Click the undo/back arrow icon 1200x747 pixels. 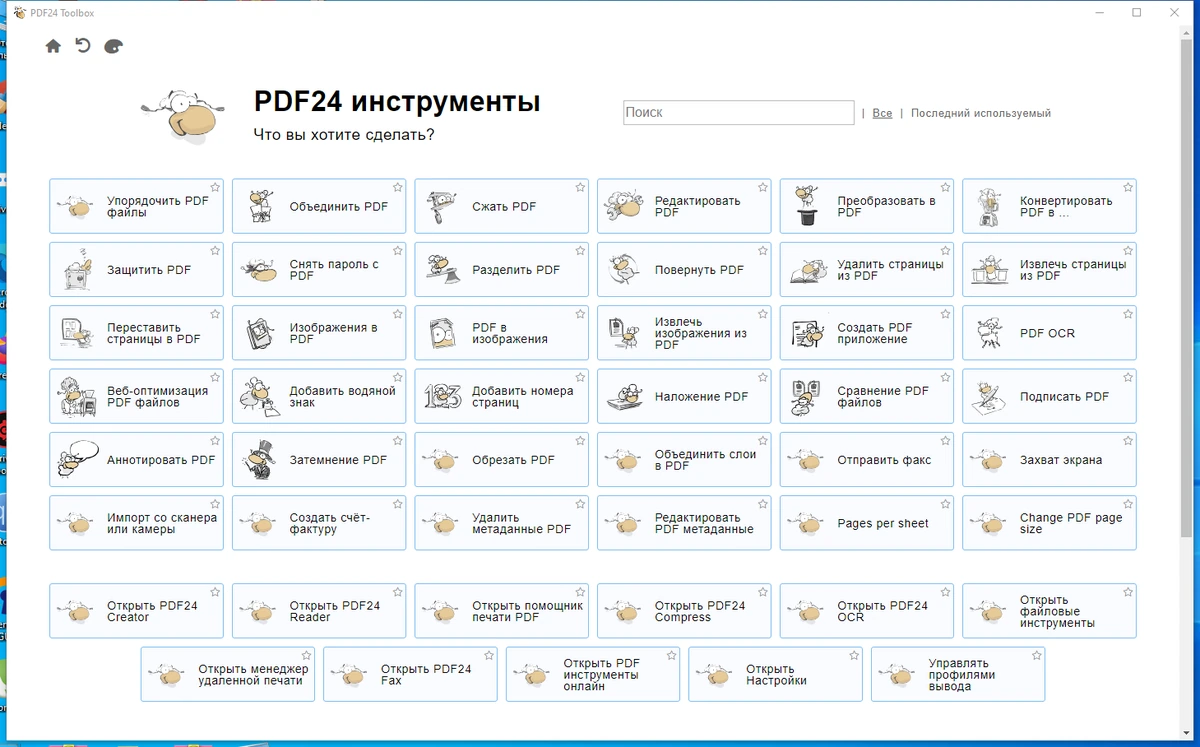pyautogui.click(x=83, y=45)
